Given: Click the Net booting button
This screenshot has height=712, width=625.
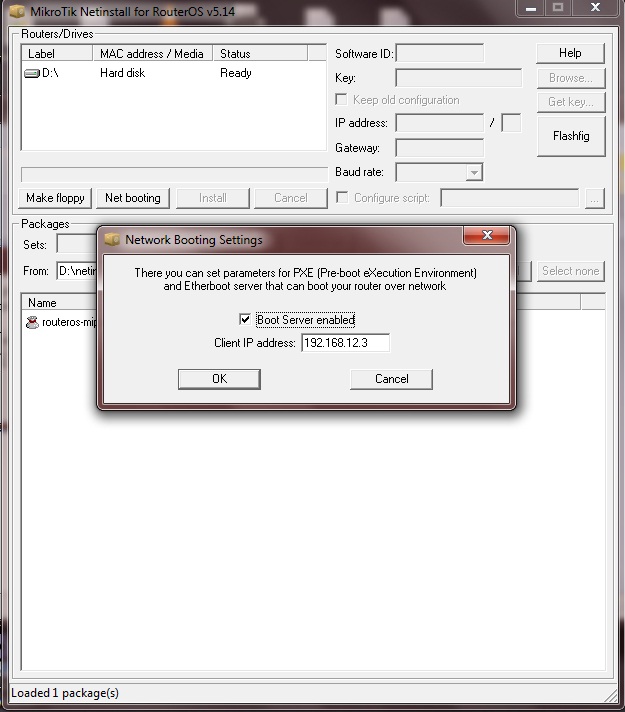Looking at the screenshot, I should [133, 198].
